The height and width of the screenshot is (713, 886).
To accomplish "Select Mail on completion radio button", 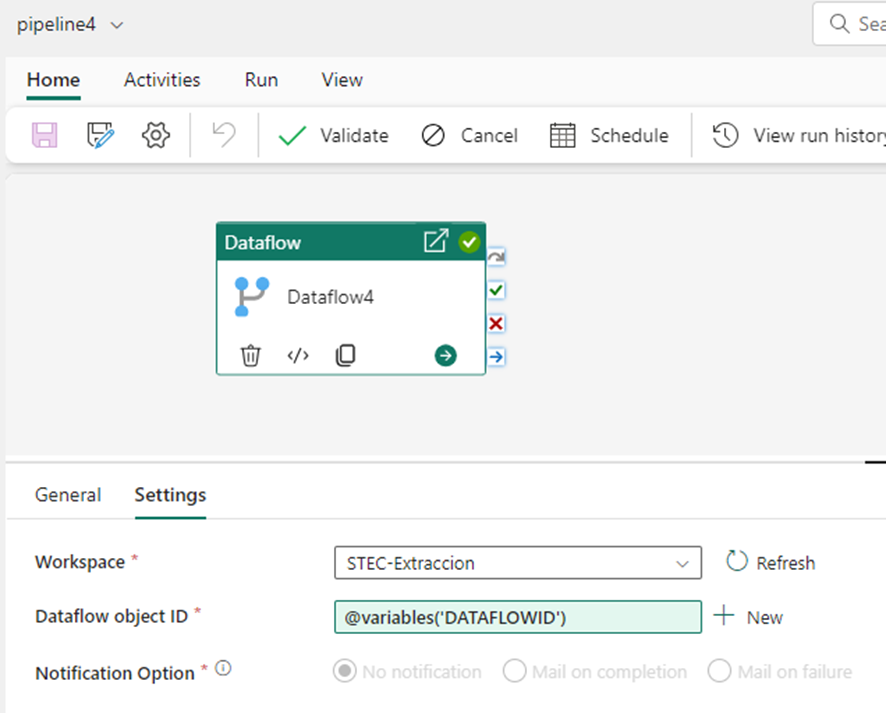I will [x=514, y=671].
